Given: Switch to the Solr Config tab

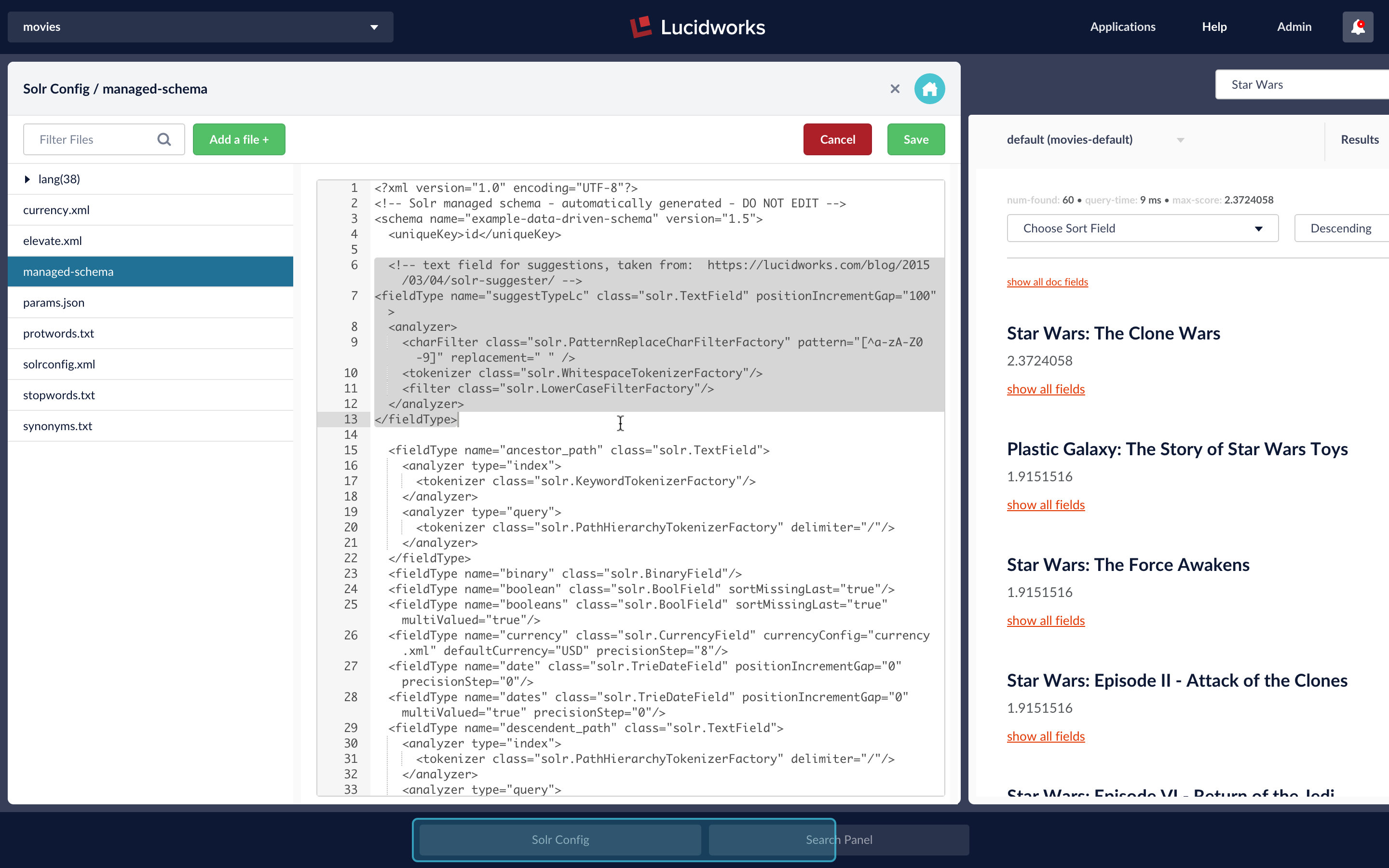Looking at the screenshot, I should coord(560,839).
